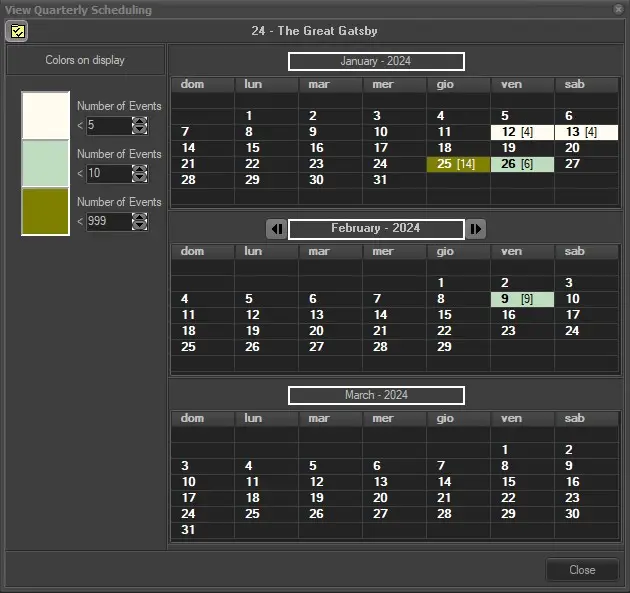Select January 26 with 6 events

pyautogui.click(x=522, y=165)
